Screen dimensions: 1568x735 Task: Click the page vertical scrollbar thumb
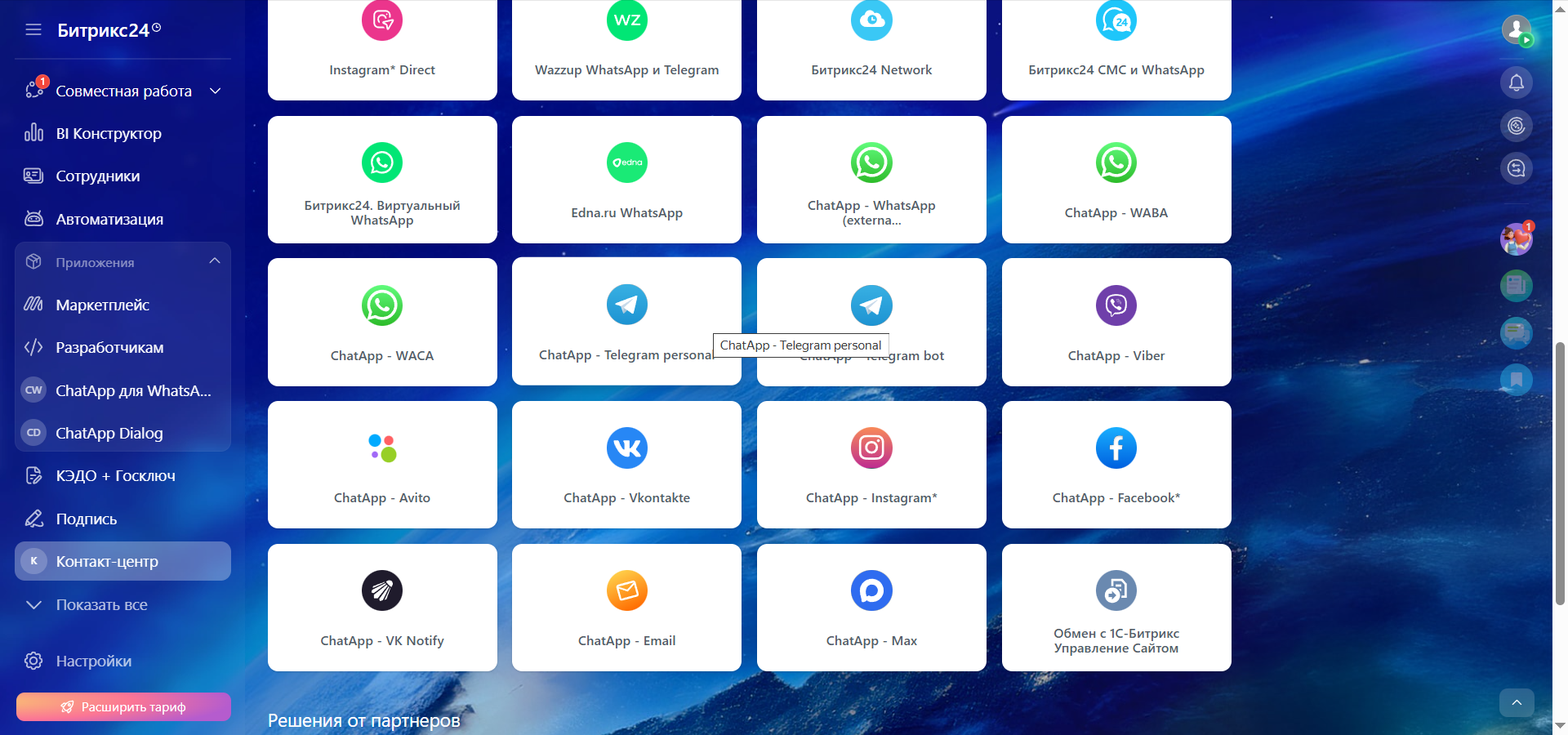tap(1560, 474)
